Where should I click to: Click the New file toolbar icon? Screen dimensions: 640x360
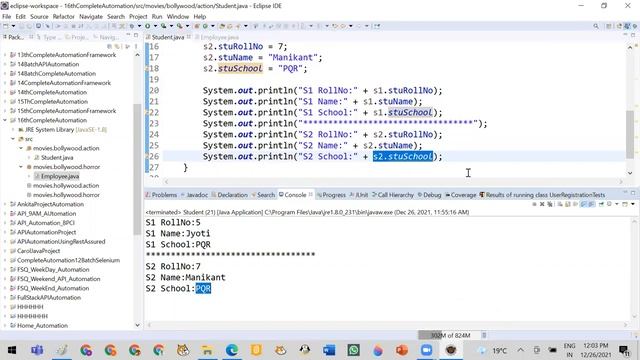6,26
